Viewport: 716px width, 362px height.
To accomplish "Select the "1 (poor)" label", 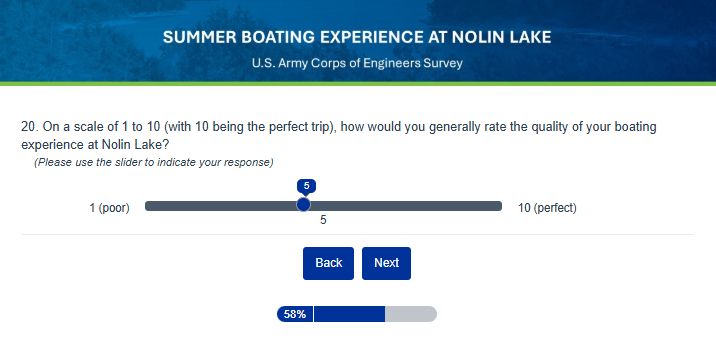I will tap(110, 208).
